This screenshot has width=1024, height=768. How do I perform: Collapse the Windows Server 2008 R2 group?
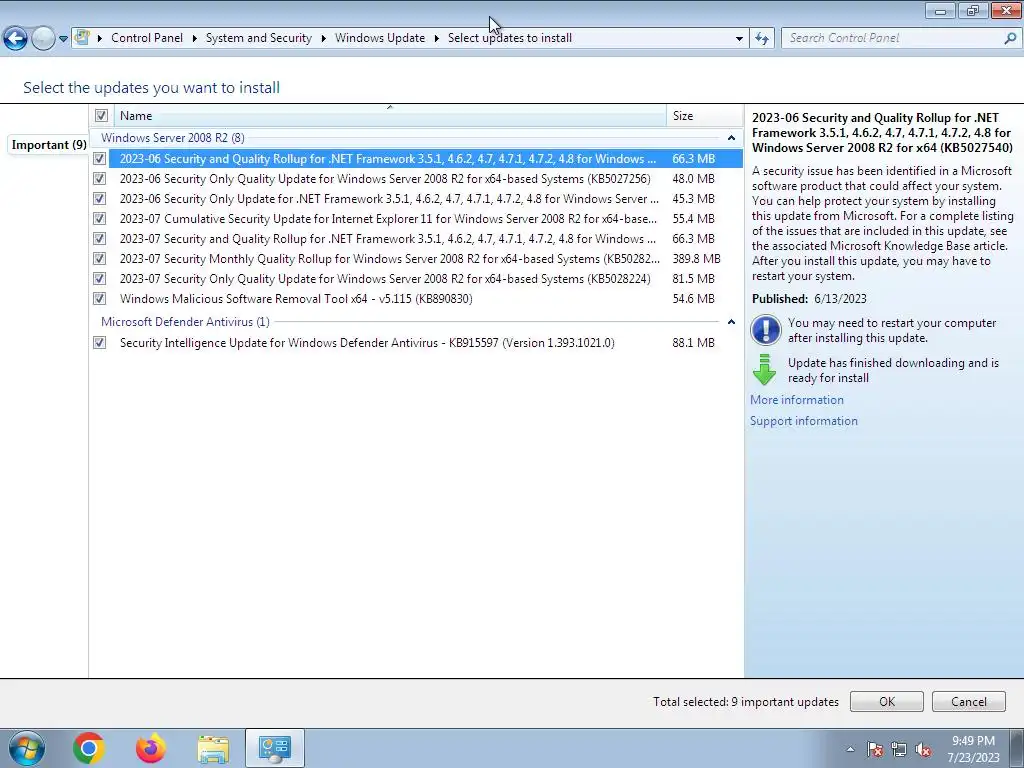[731, 138]
